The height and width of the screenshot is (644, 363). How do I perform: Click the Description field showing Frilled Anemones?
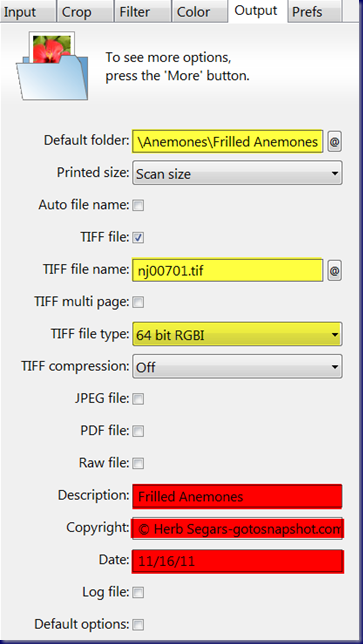(237, 497)
